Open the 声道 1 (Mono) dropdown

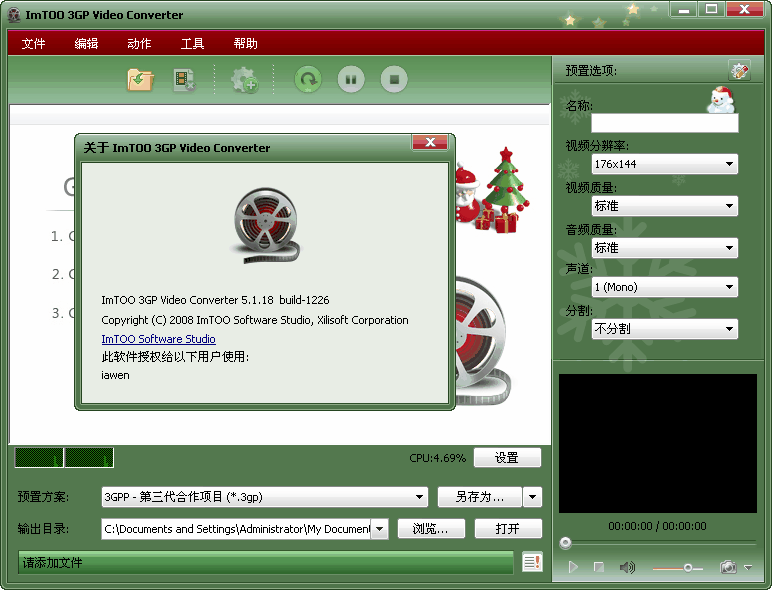point(665,288)
